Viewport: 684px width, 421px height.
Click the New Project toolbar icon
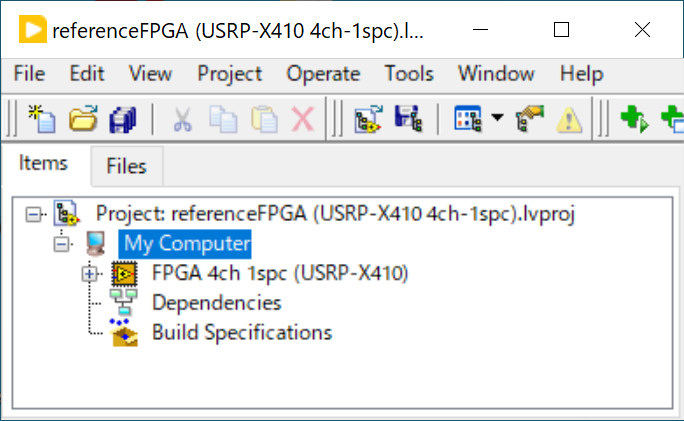pyautogui.click(x=42, y=120)
